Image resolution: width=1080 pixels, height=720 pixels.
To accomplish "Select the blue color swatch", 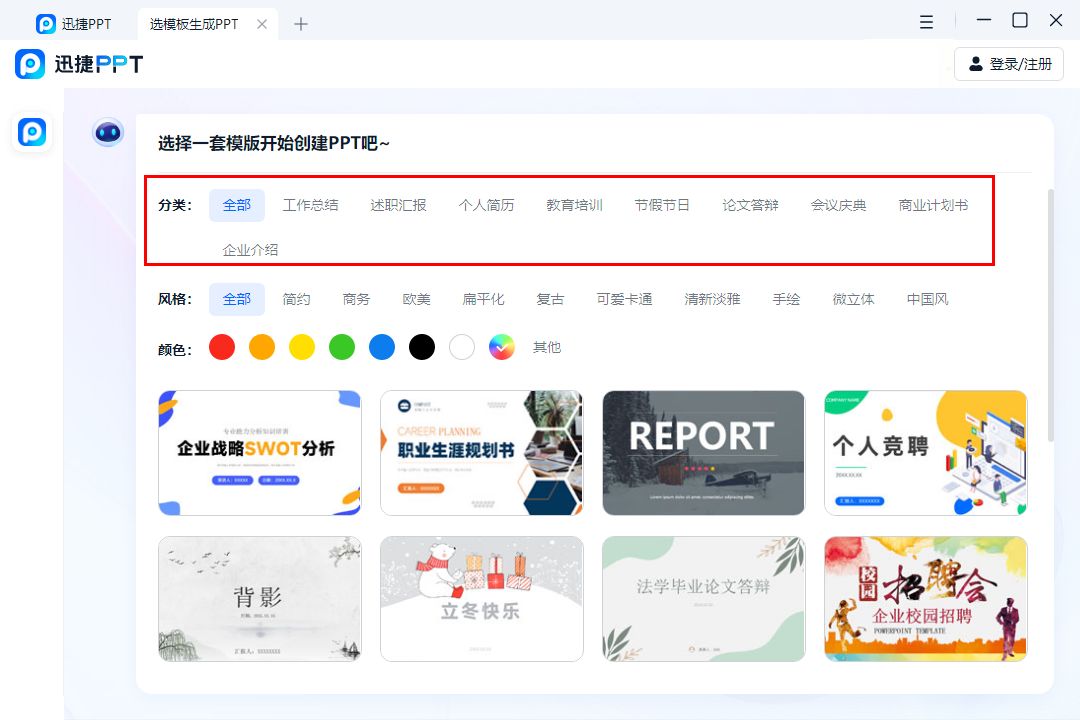I will pyautogui.click(x=382, y=347).
